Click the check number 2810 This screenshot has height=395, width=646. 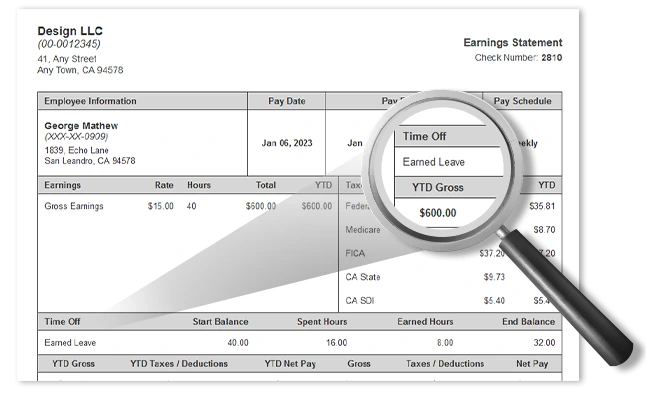point(552,58)
